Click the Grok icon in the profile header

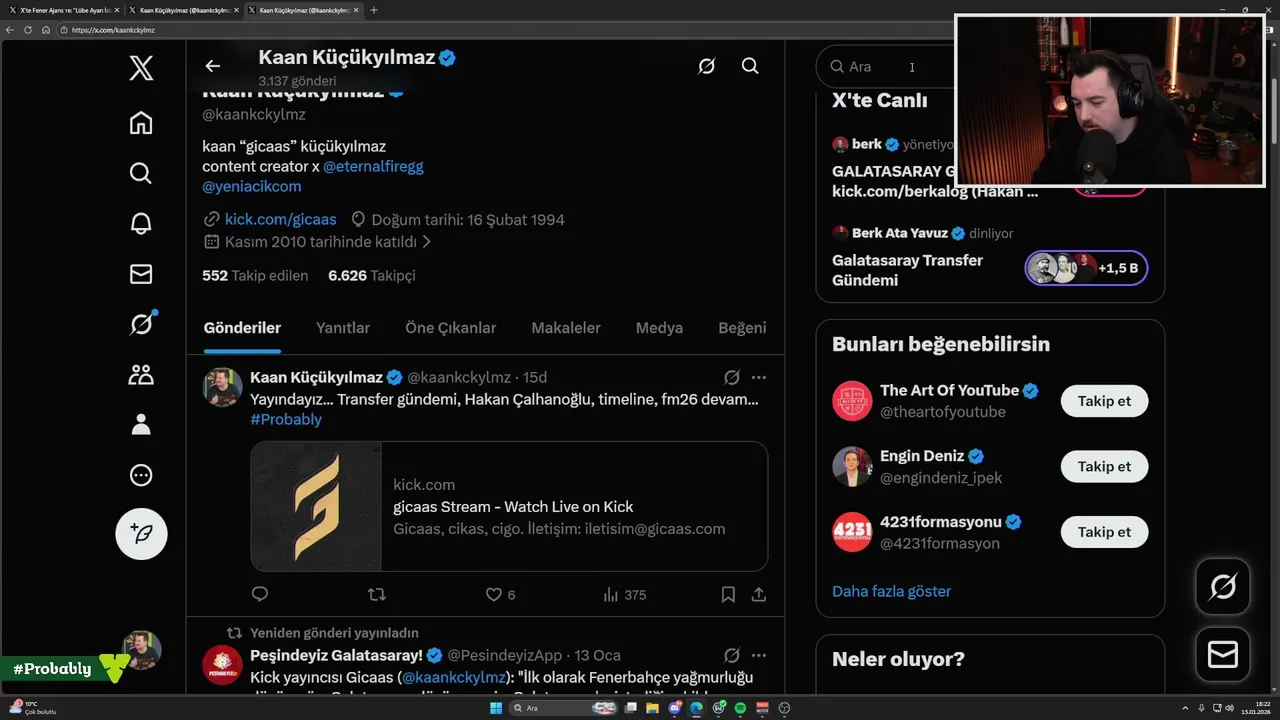click(706, 66)
